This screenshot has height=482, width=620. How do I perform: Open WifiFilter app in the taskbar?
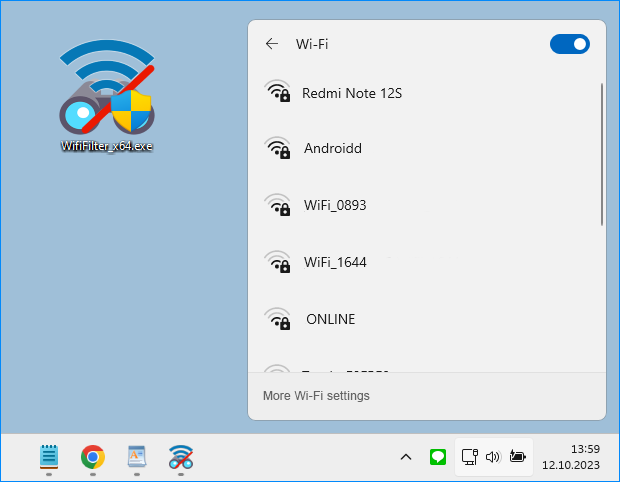pyautogui.click(x=181, y=457)
